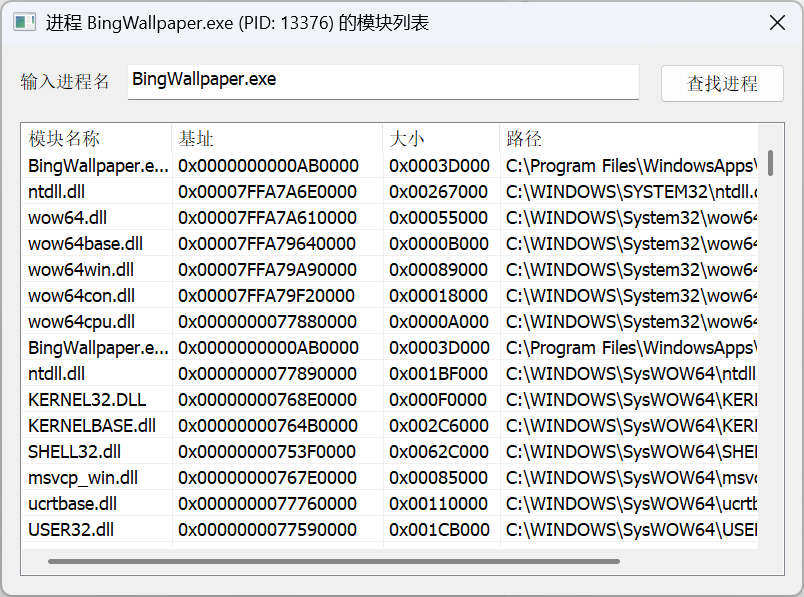Image resolution: width=804 pixels, height=597 pixels.
Task: Click the C:\WINDOWS\SYSTEM32\ntdll path cell
Action: pyautogui.click(x=632, y=192)
